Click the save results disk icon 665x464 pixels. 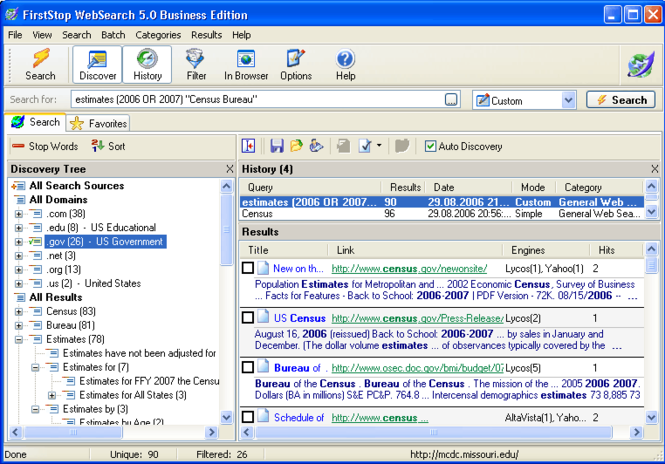click(276, 146)
